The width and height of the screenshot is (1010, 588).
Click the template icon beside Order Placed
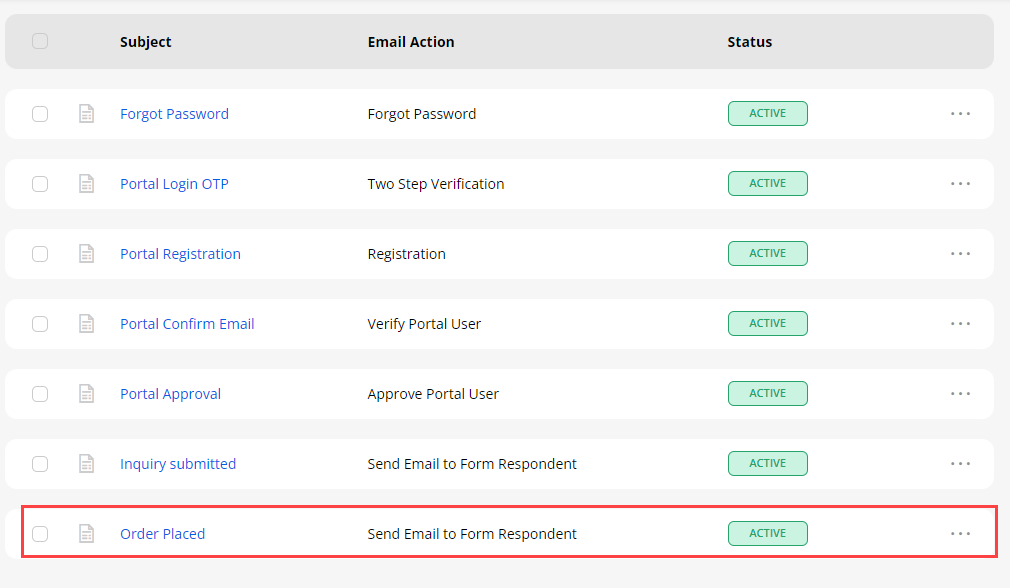87,534
